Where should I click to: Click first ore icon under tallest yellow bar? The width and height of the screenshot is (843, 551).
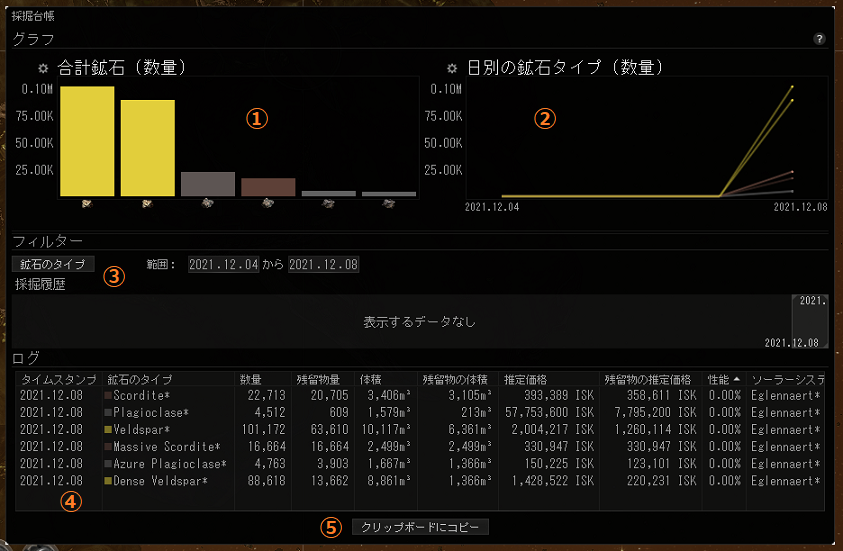click(87, 203)
